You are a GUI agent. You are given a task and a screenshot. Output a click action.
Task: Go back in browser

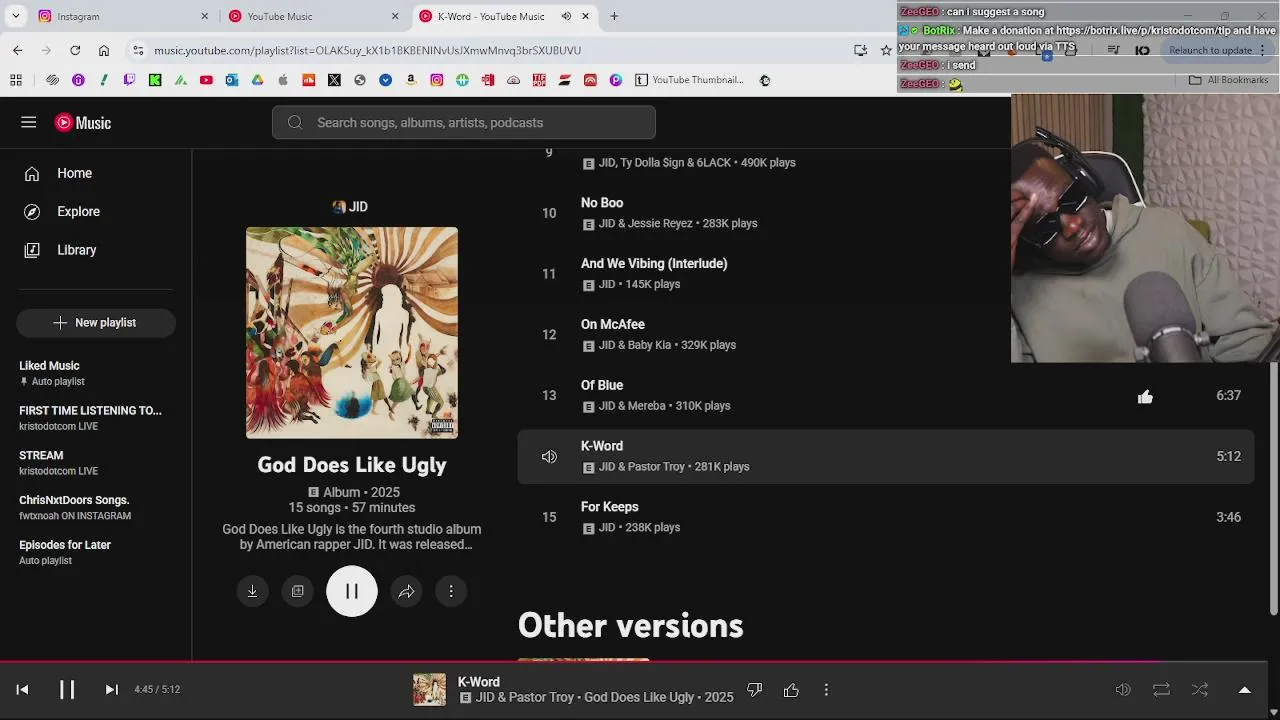point(17,50)
